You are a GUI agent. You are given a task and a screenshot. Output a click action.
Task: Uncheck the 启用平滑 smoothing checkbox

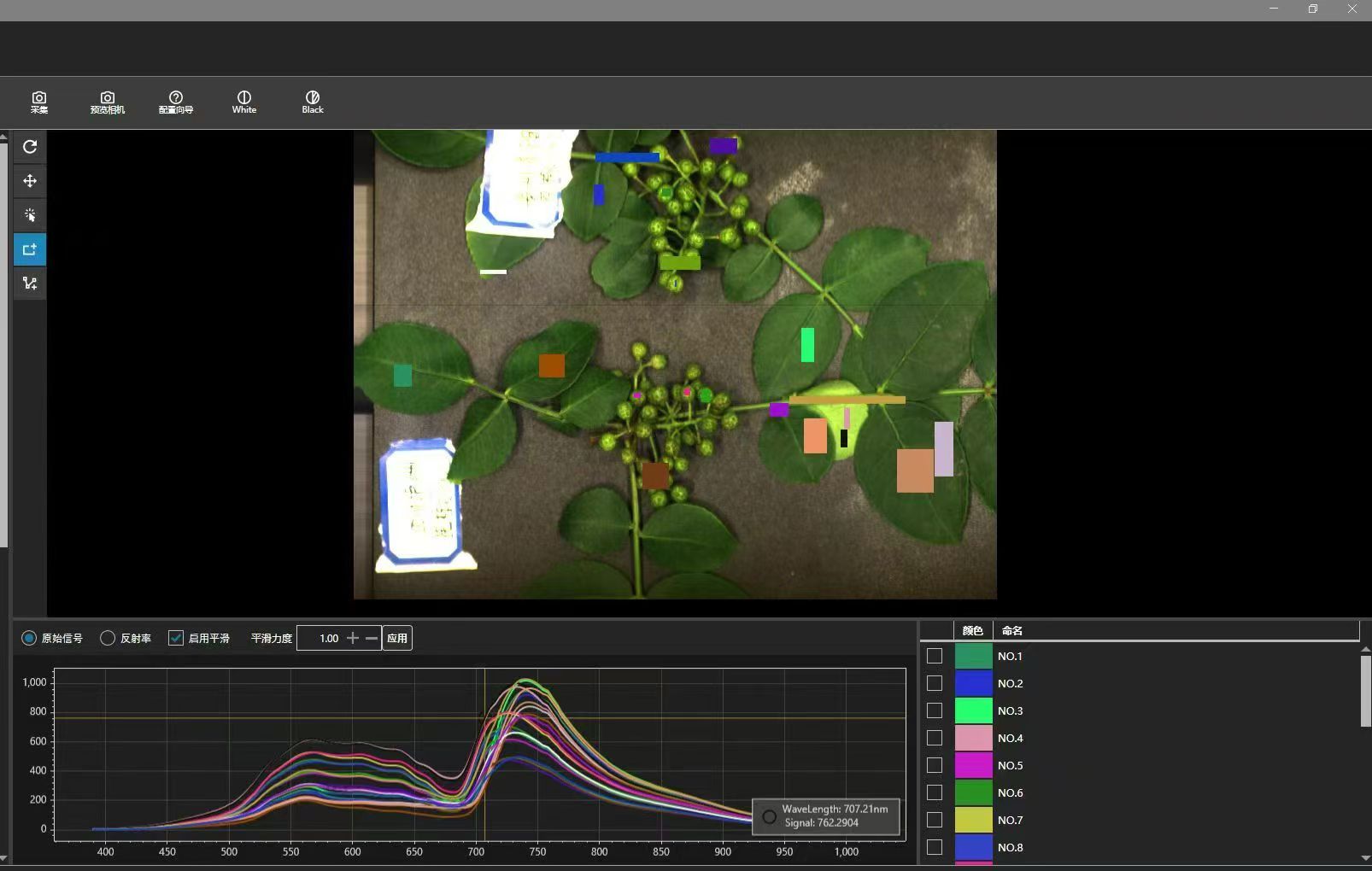point(176,638)
